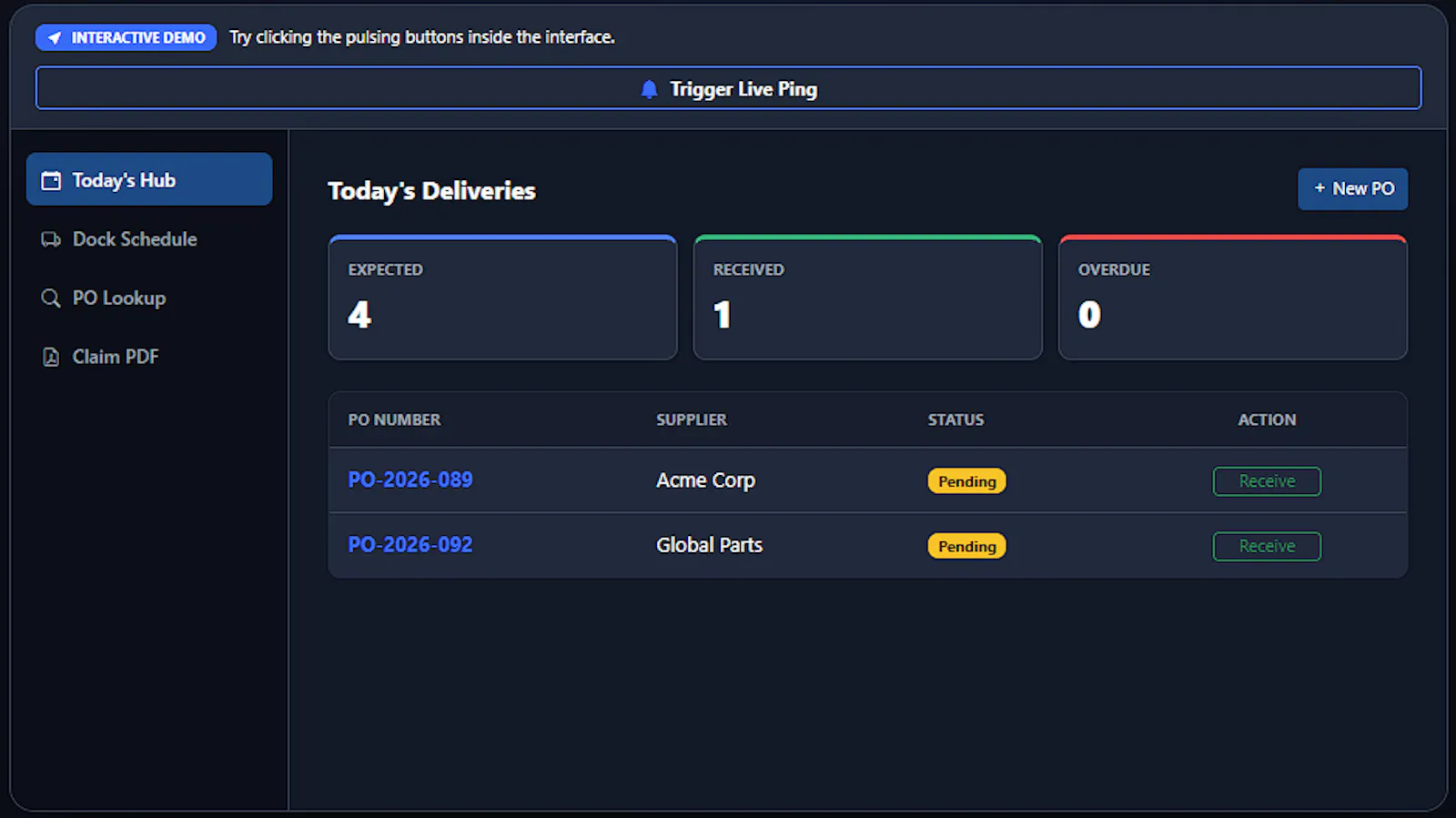Click the Pending badge for Global Parts
Image resolution: width=1456 pixels, height=818 pixels.
[x=966, y=546]
